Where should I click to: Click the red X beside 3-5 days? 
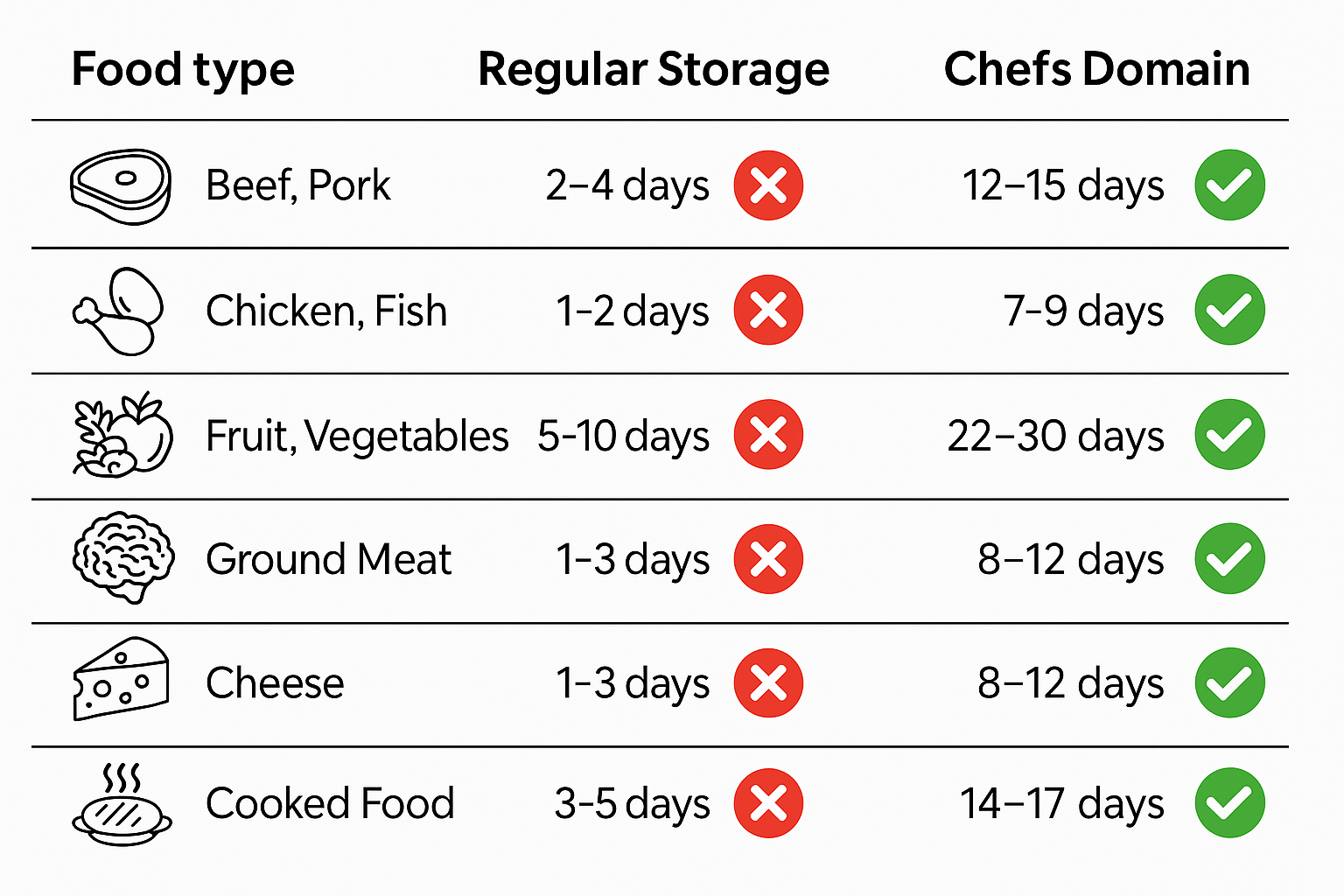(x=768, y=803)
